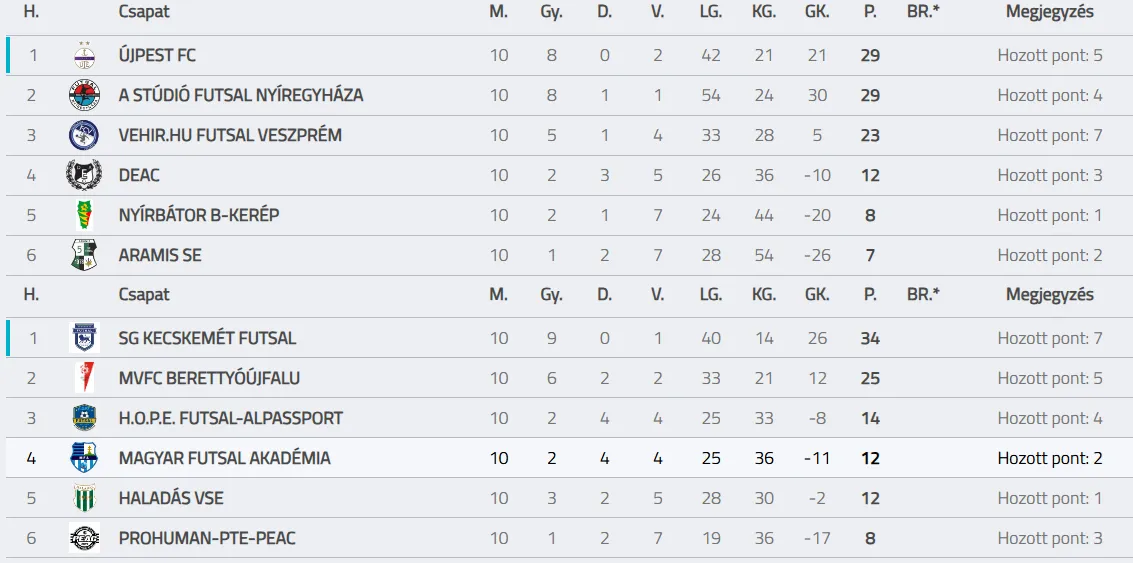Open the ÚJPEST FC team name link
The height and width of the screenshot is (563, 1133).
(x=157, y=56)
